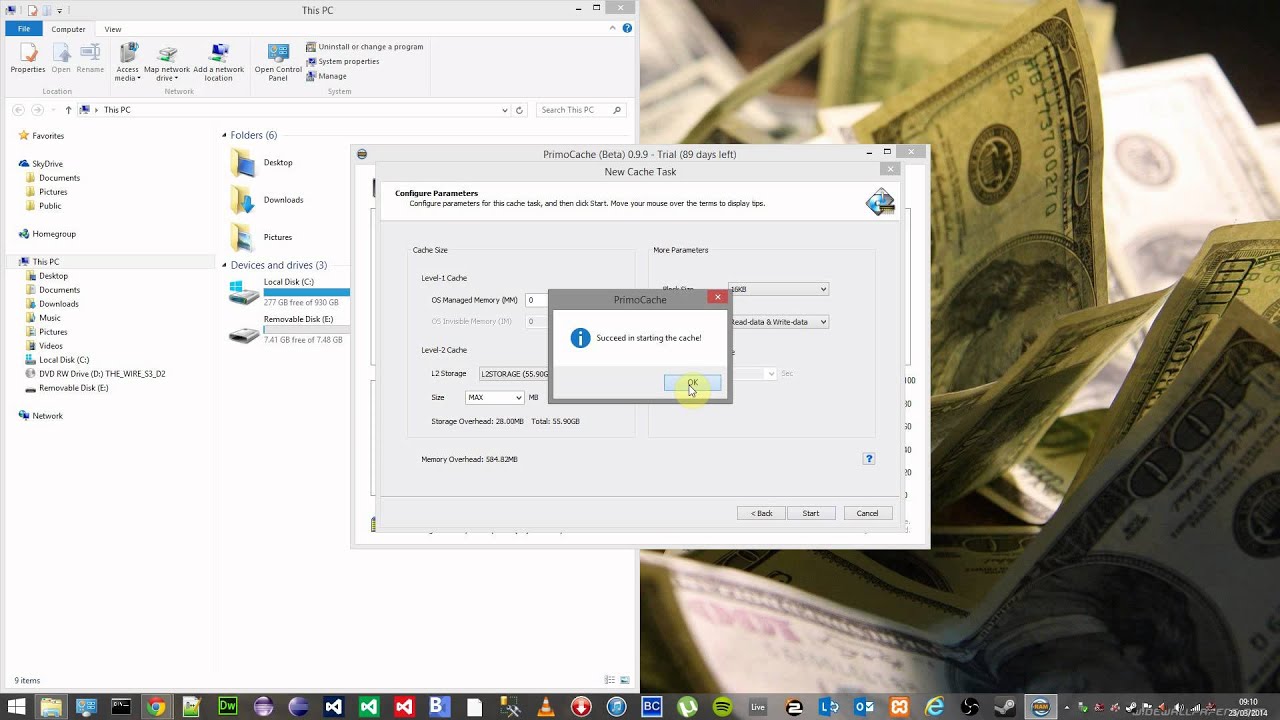The height and width of the screenshot is (720, 1280).
Task: Open the Size MAX dropdown
Action: click(495, 397)
